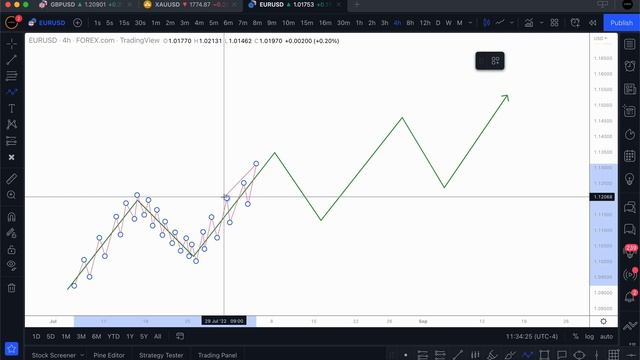640x360 pixels.
Task: Select the trend line drawing tool
Action: (x=11, y=60)
